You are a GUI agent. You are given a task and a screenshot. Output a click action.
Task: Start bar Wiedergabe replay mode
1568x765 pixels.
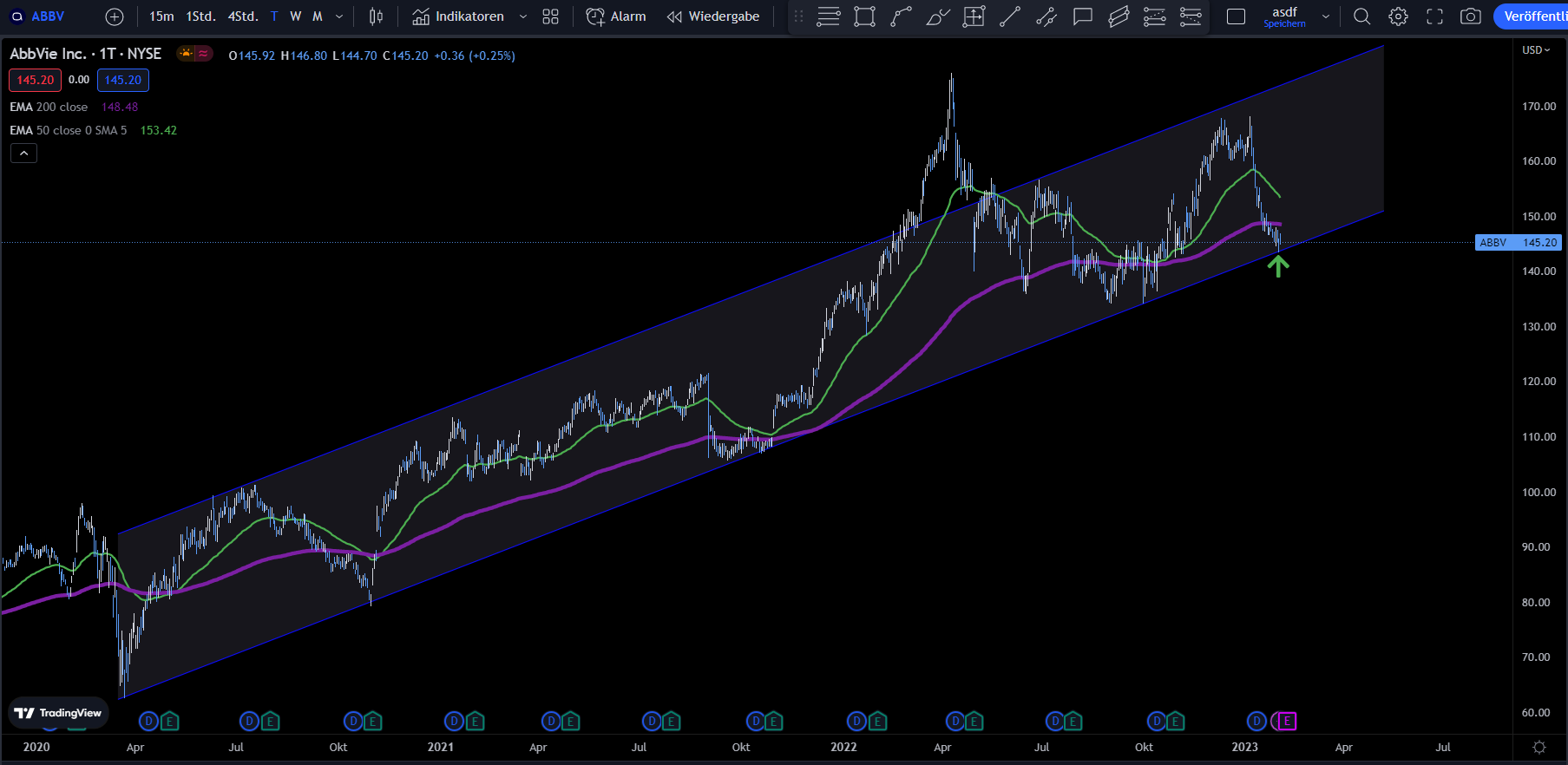tap(713, 16)
